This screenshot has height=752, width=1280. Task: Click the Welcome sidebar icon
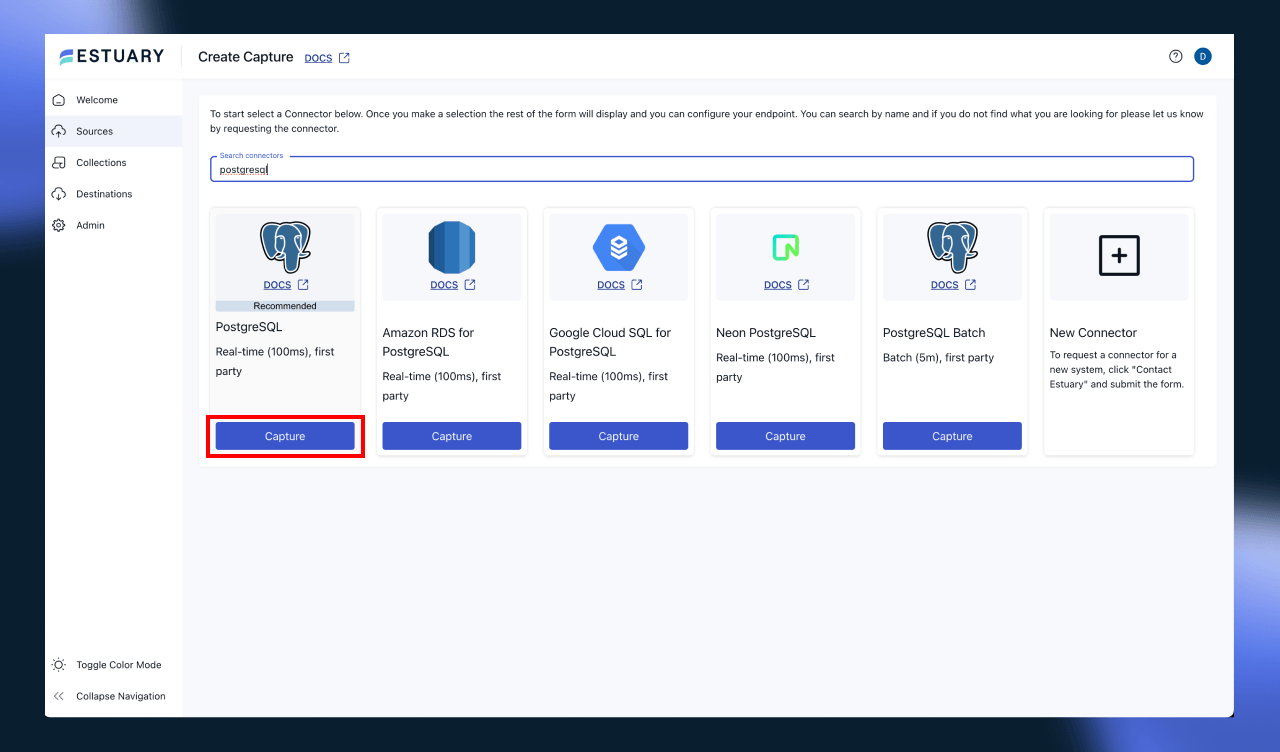59,100
